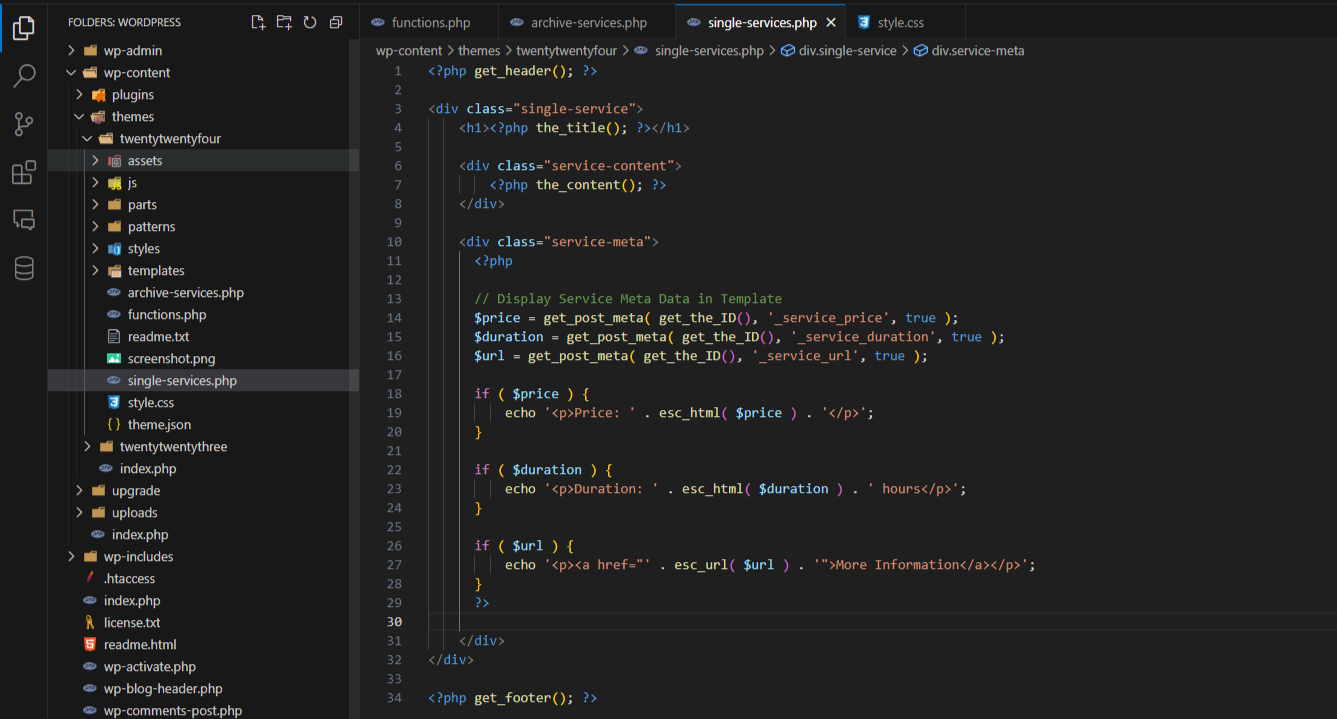This screenshot has width=1337, height=719.
Task: Open the Extensions view icon
Action: (24, 172)
